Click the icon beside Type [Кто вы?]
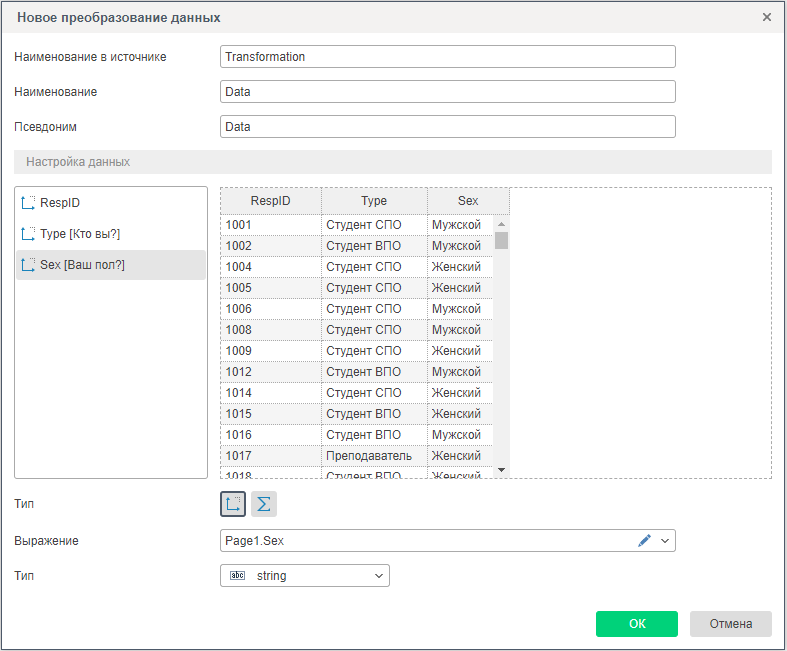Screen dimensions: 787x651 click(x=28, y=234)
